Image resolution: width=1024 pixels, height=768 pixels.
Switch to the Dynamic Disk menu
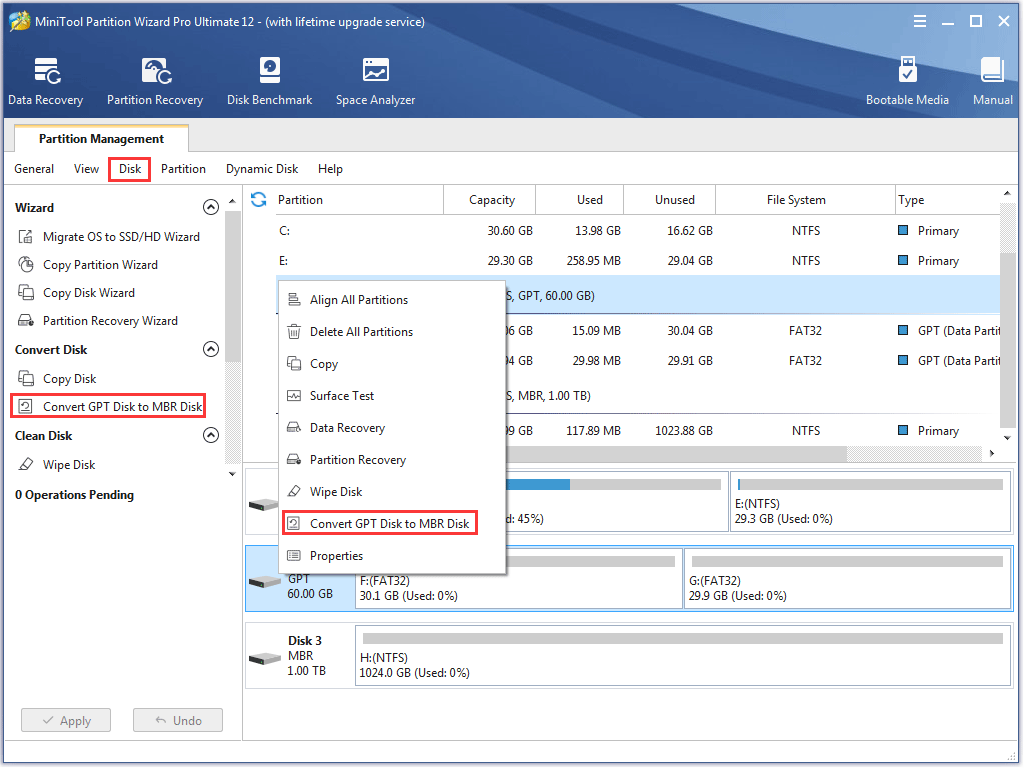[261, 169]
